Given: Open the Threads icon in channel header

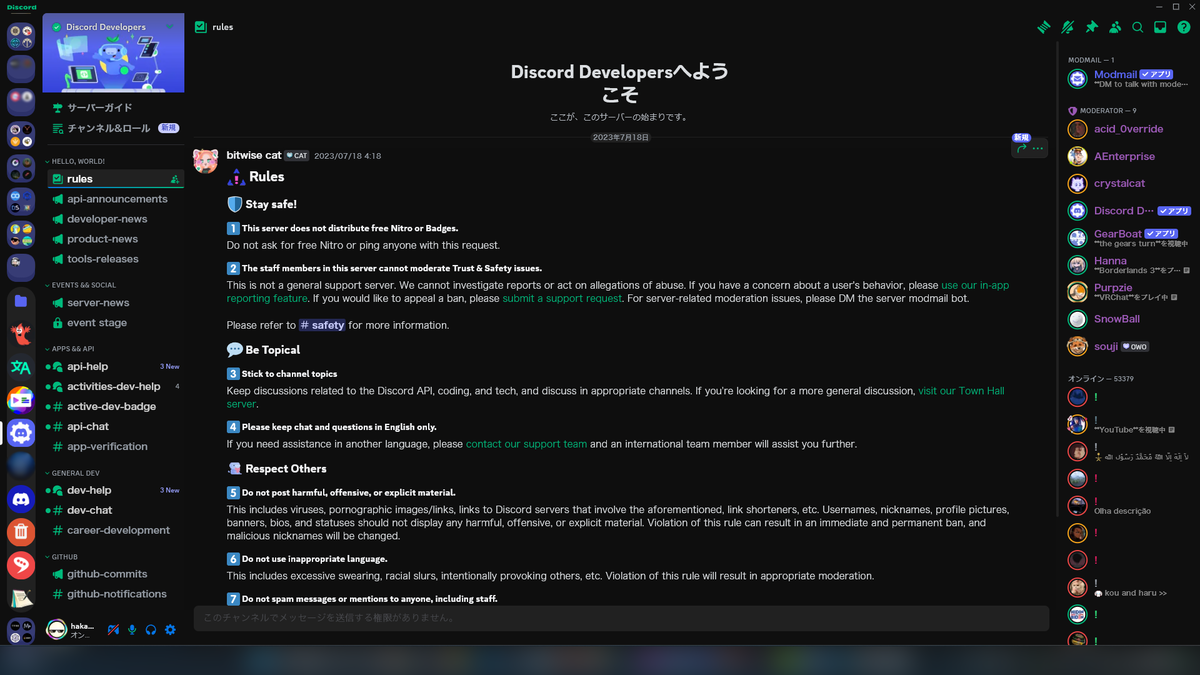Looking at the screenshot, I should point(1044,27).
